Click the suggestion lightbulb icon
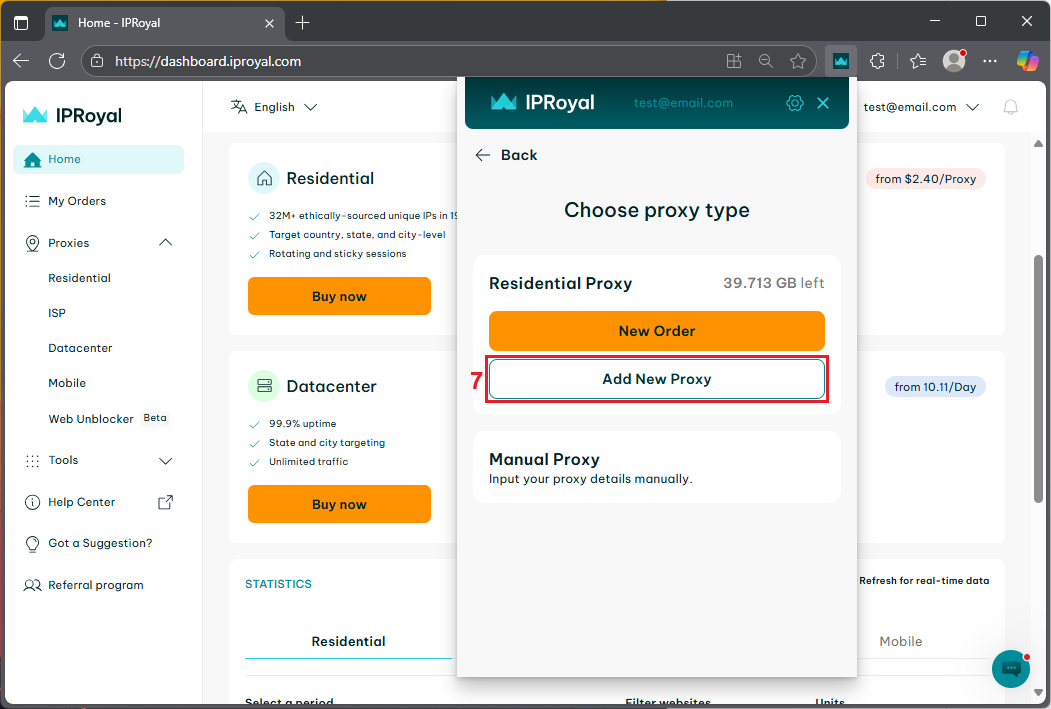 pyautogui.click(x=32, y=544)
